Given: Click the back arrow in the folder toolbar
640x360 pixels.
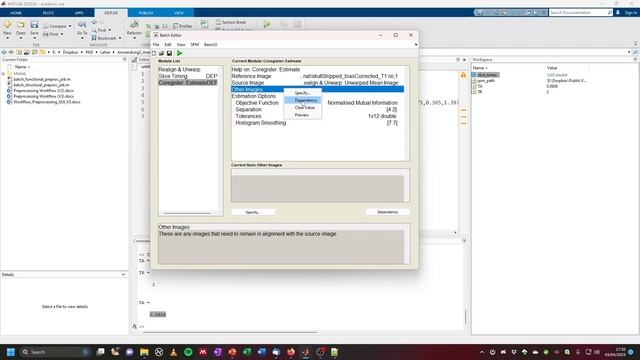Looking at the screenshot, I should tap(4, 52).
